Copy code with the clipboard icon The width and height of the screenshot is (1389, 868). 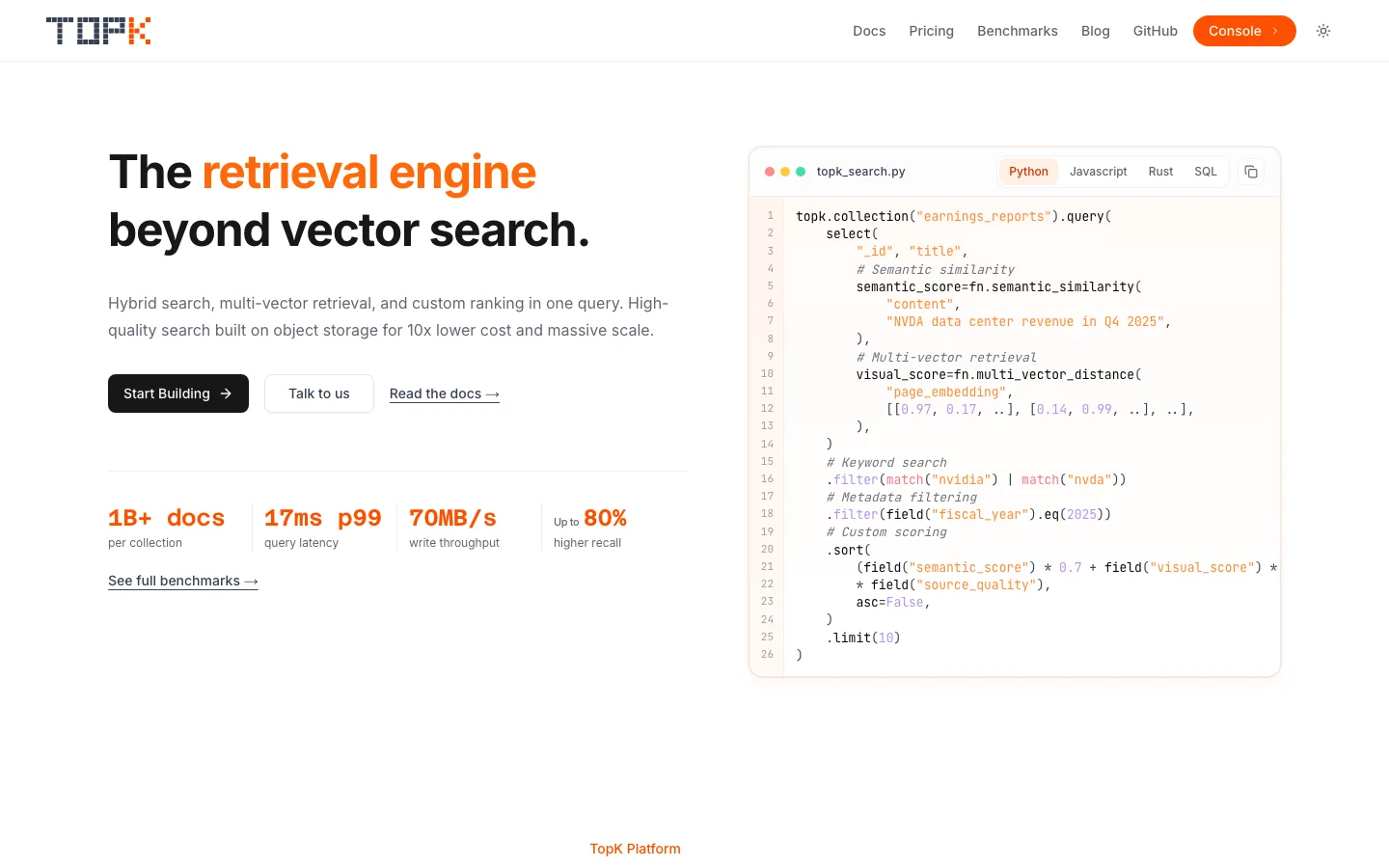click(1251, 172)
